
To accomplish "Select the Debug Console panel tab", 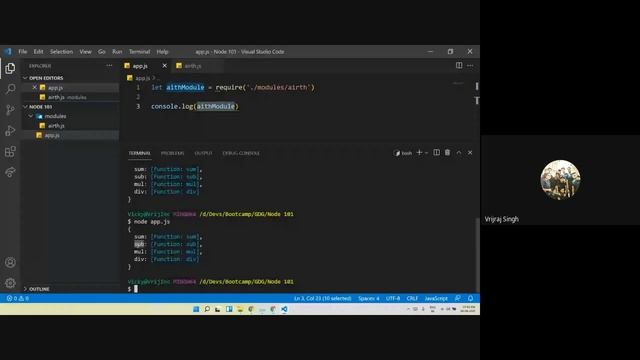I will 241,153.
